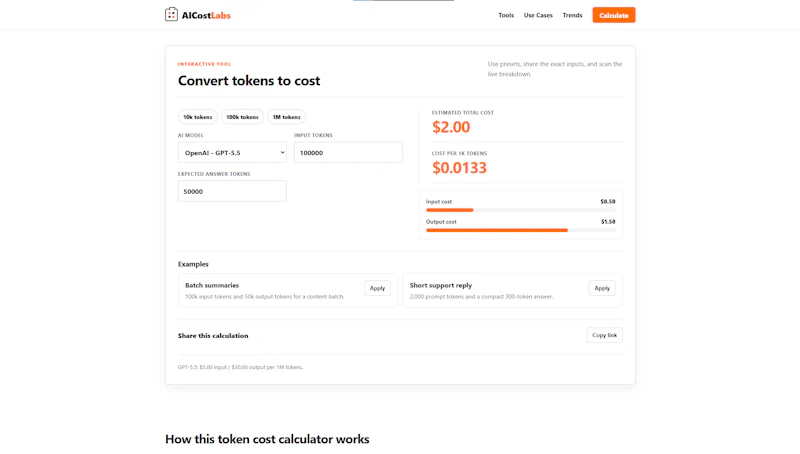Image resolution: width=800 pixels, height=454 pixels.
Task: Click the Batch summaries card title
Action: pyautogui.click(x=212, y=285)
